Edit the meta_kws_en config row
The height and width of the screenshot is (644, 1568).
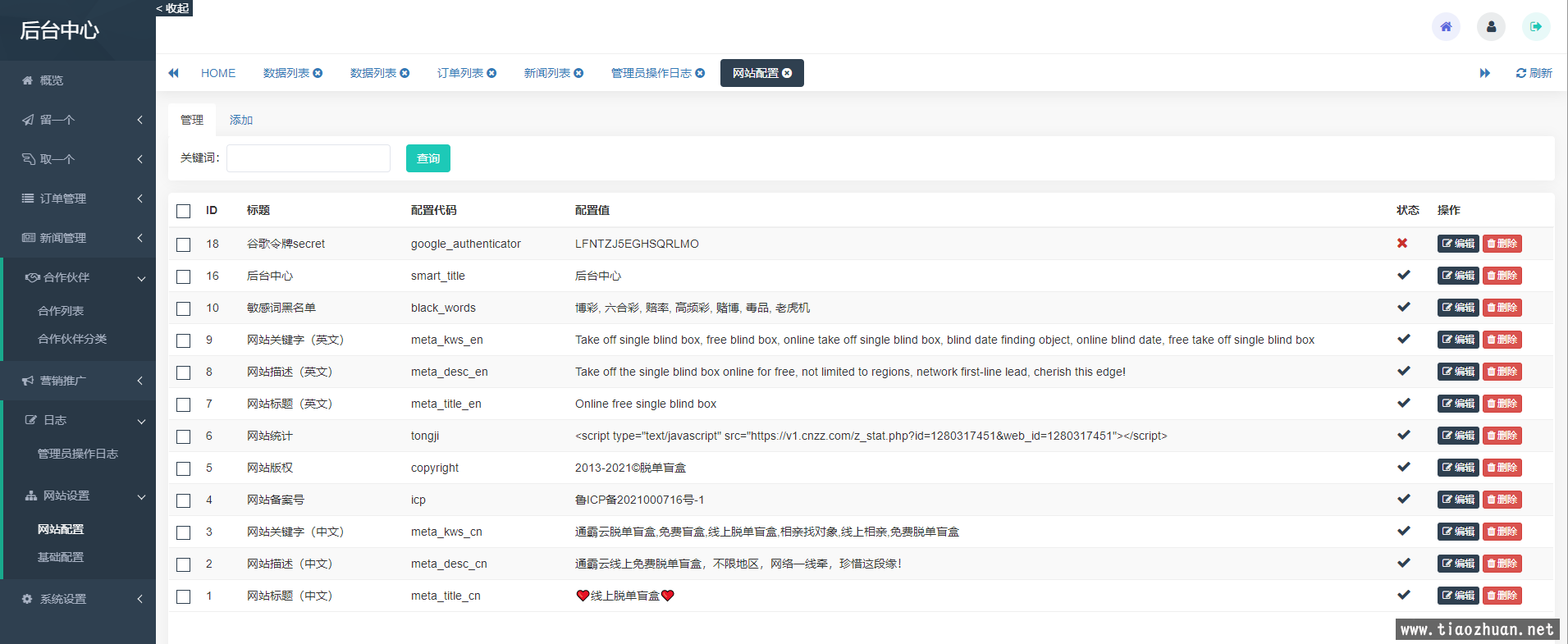pos(1458,340)
